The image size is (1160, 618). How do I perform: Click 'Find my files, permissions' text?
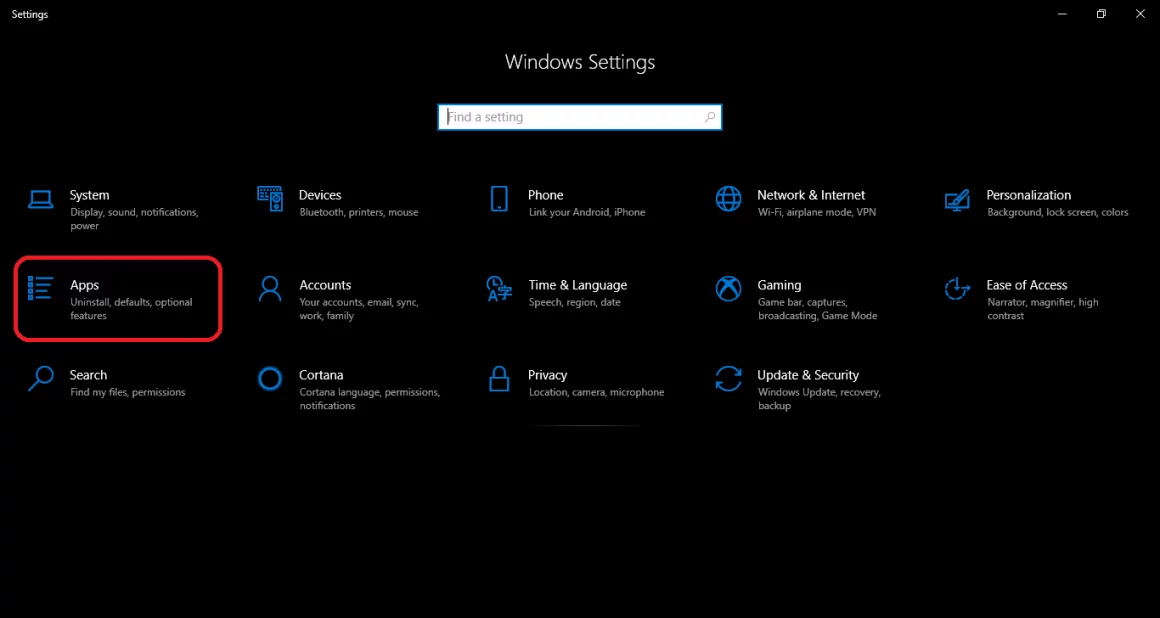128,392
